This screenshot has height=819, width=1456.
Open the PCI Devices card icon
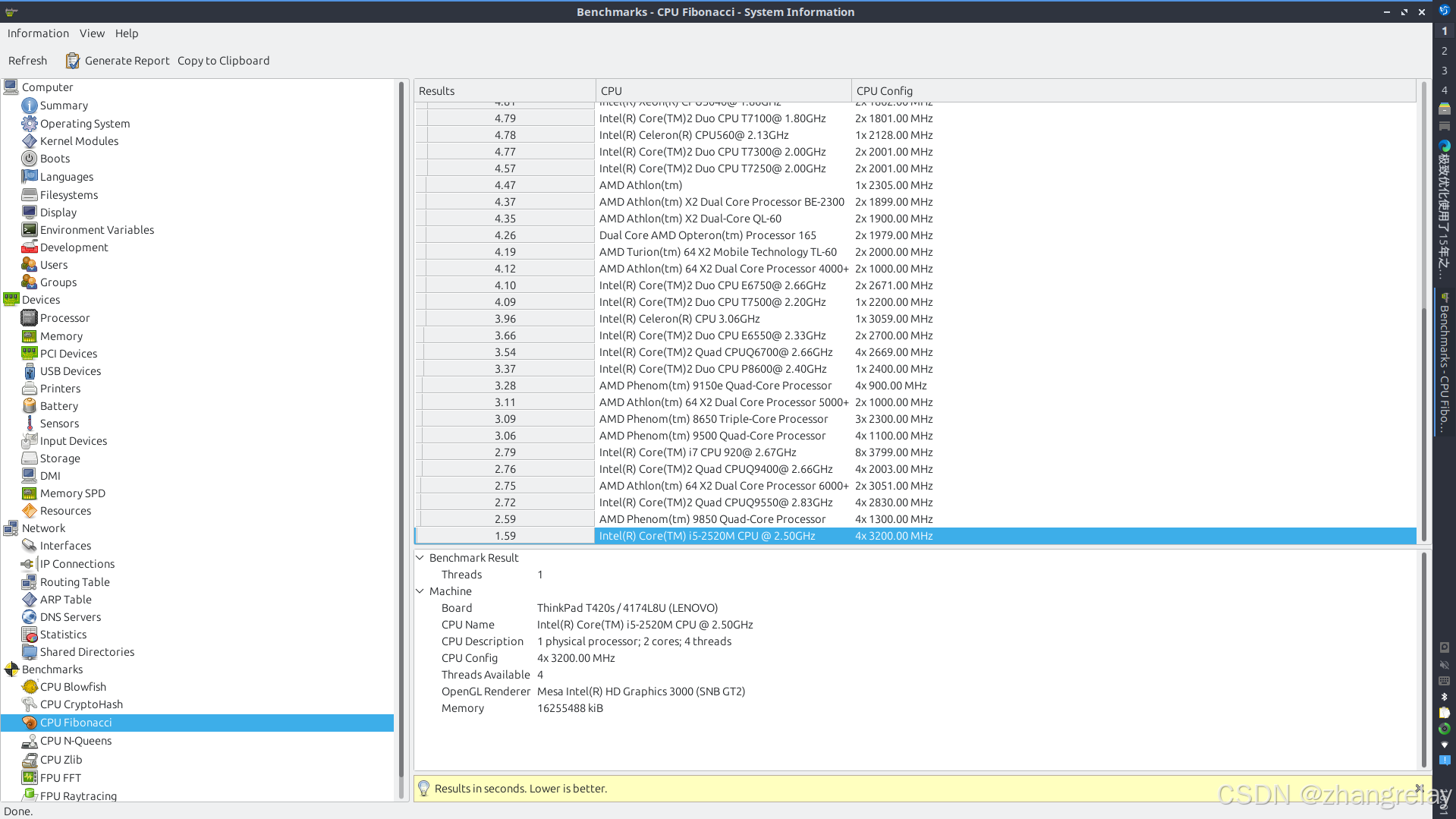(30, 354)
